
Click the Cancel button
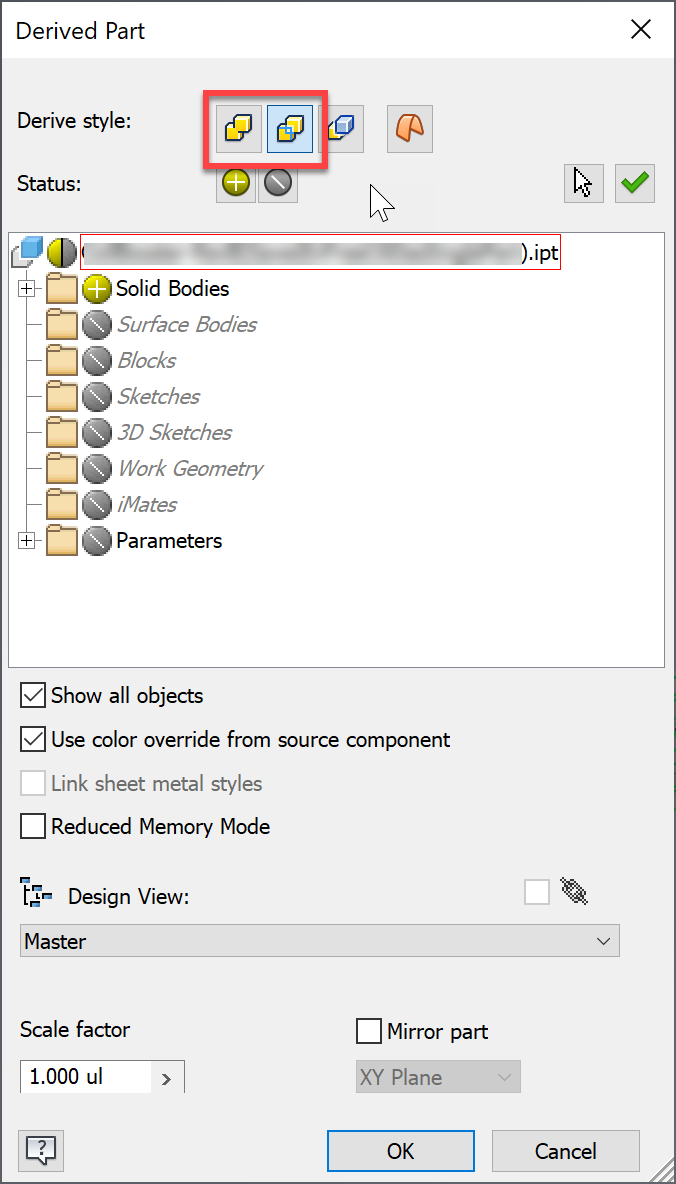click(566, 1151)
